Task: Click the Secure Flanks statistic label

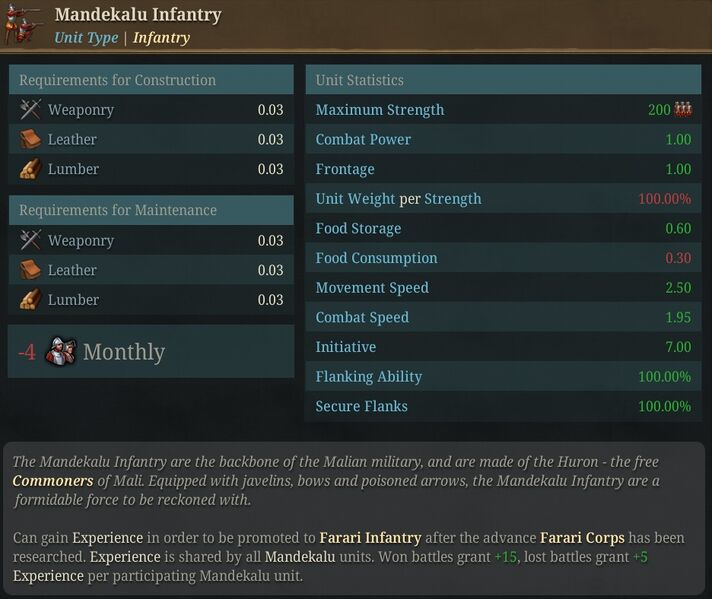Action: [361, 406]
